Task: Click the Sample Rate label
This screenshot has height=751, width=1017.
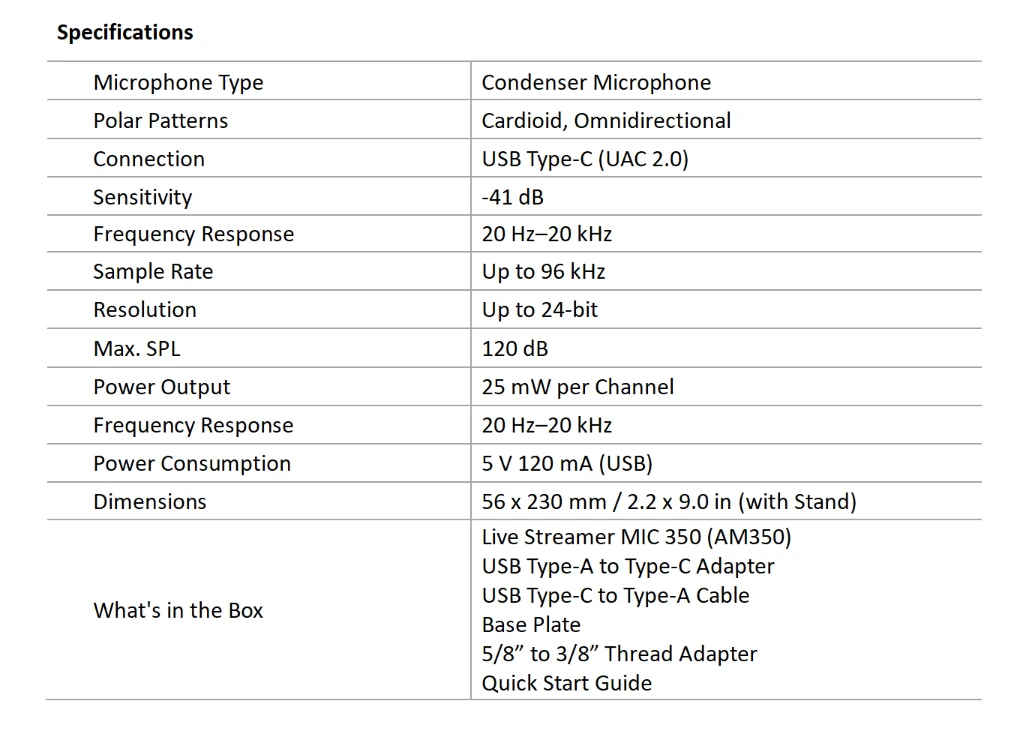Action: 153,272
